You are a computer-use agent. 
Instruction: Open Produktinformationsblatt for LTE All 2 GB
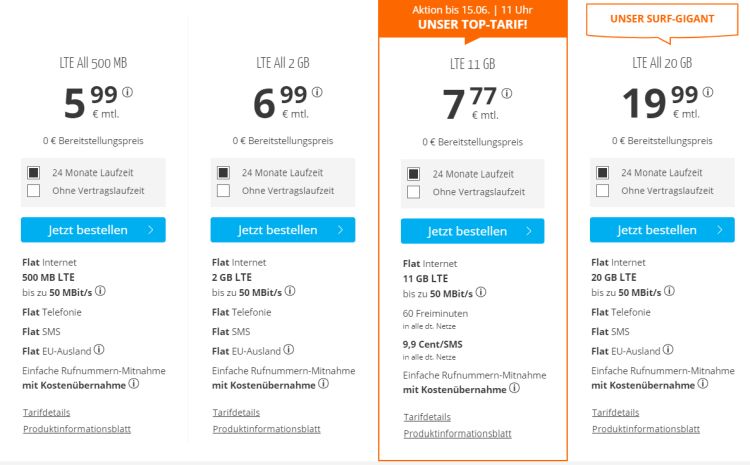[x=266, y=429]
